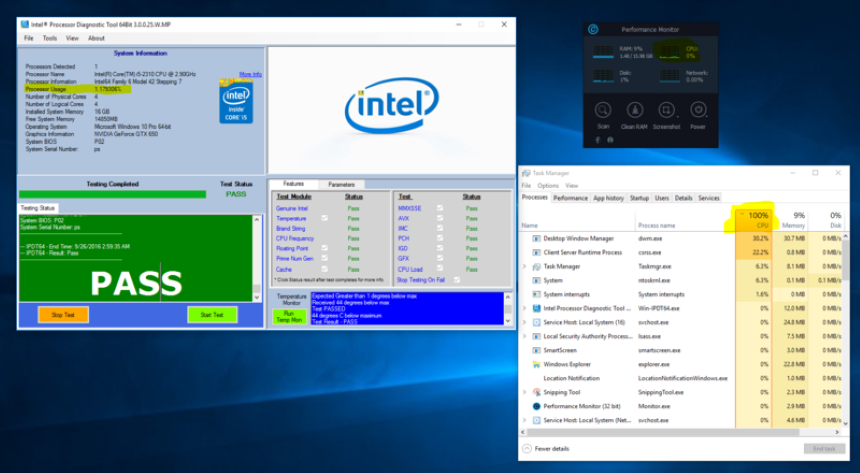Click the Task Manager process row icon
The height and width of the screenshot is (473, 860).
536,267
